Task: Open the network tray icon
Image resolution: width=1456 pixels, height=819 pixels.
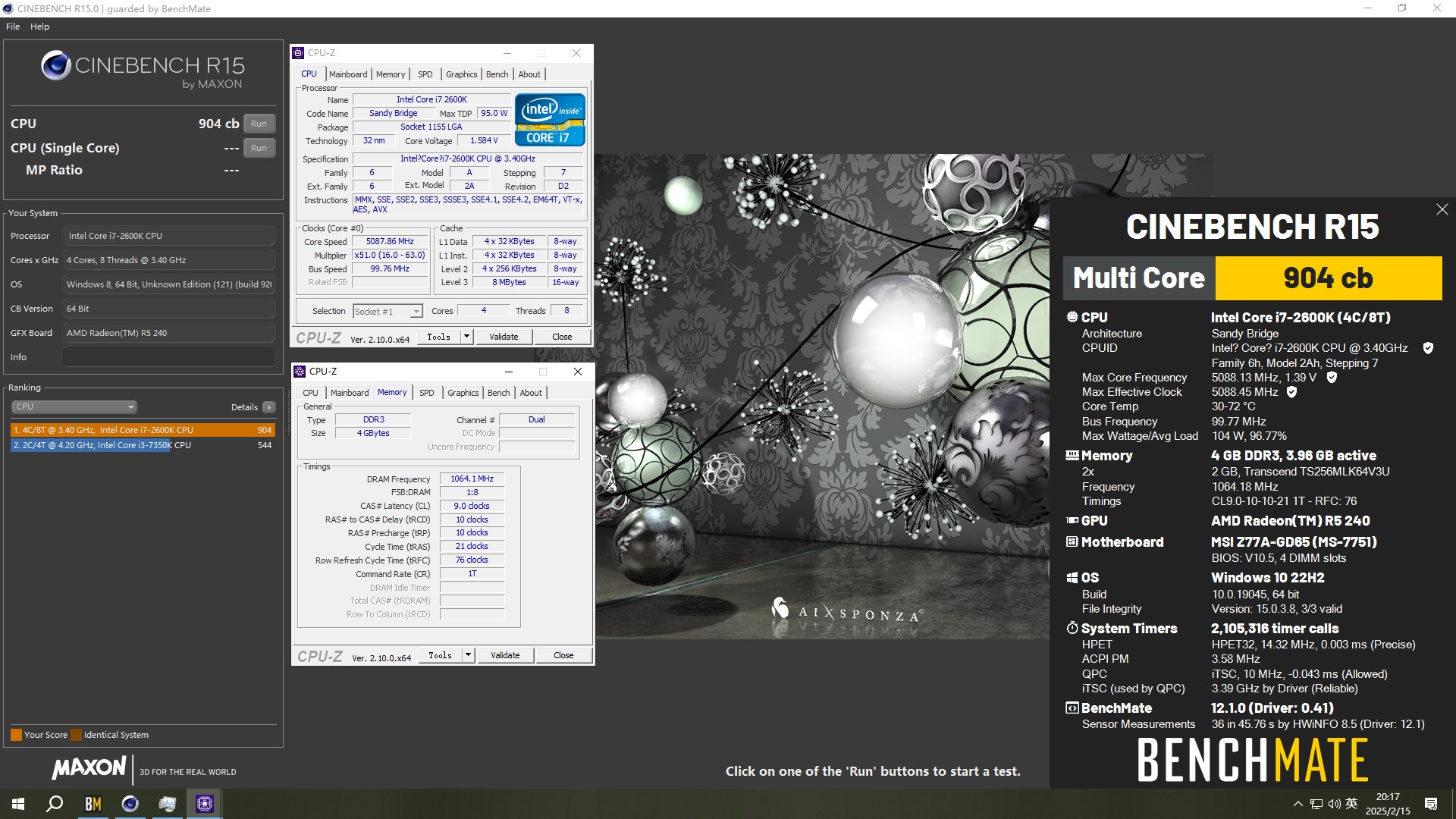Action: [x=1316, y=804]
